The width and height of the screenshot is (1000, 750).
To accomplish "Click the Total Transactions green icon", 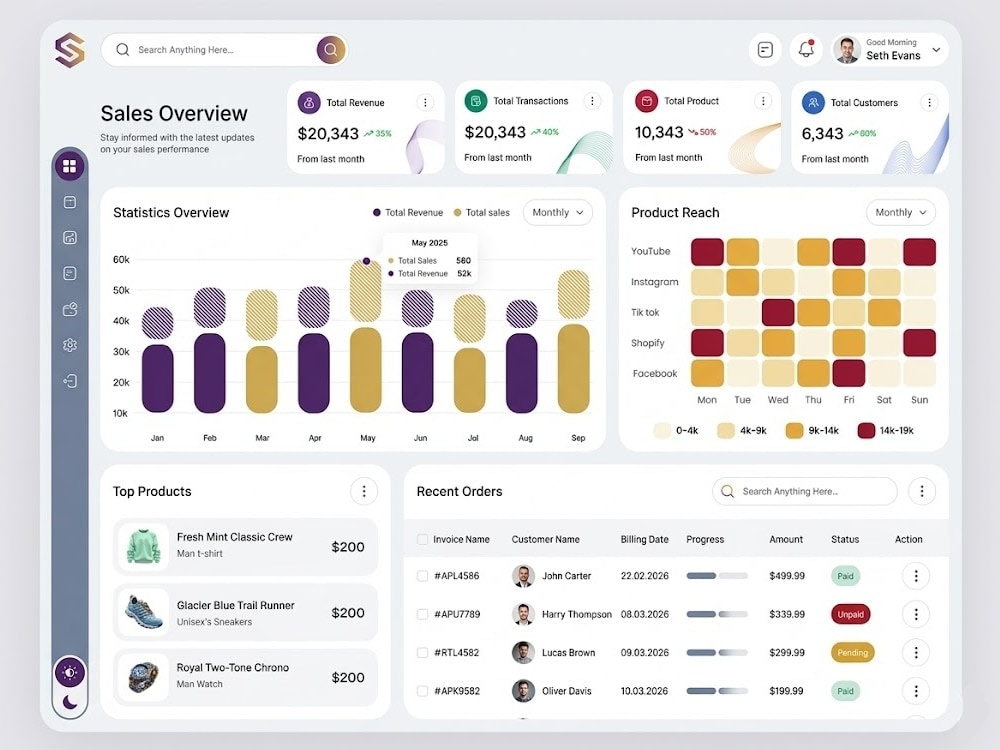I will click(476, 101).
